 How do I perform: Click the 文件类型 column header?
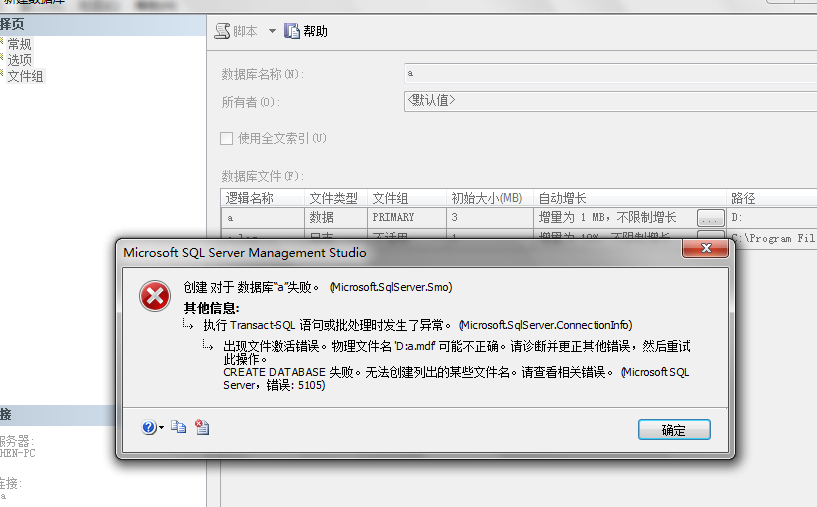coord(336,198)
